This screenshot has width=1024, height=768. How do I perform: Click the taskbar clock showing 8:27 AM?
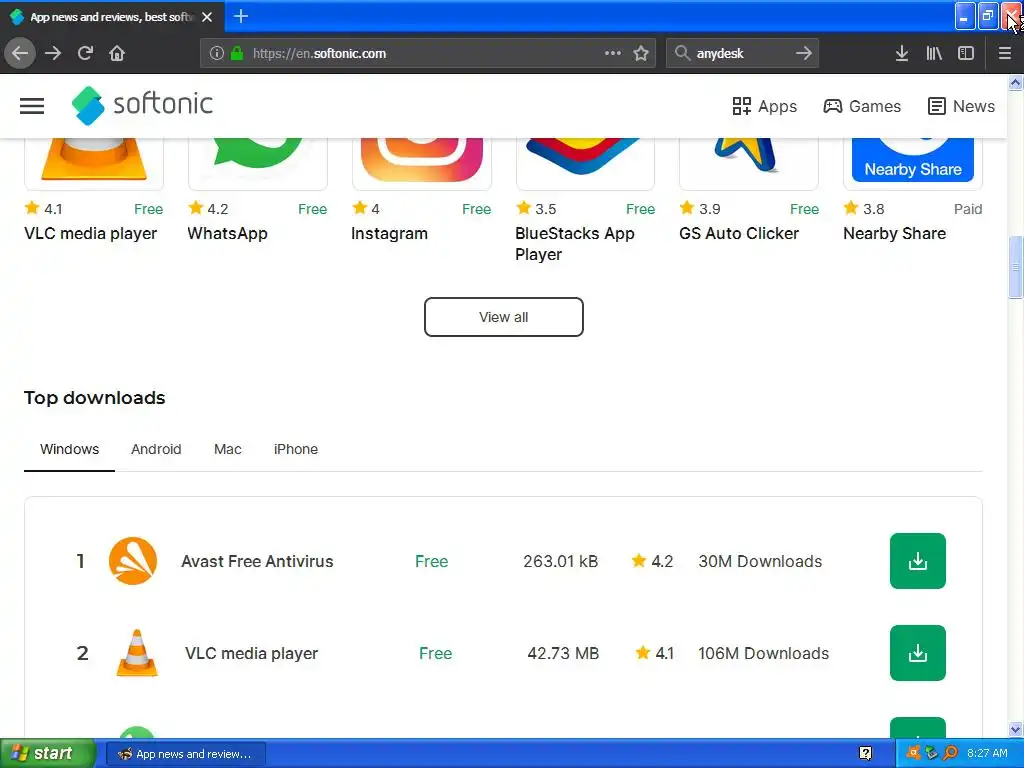click(987, 753)
